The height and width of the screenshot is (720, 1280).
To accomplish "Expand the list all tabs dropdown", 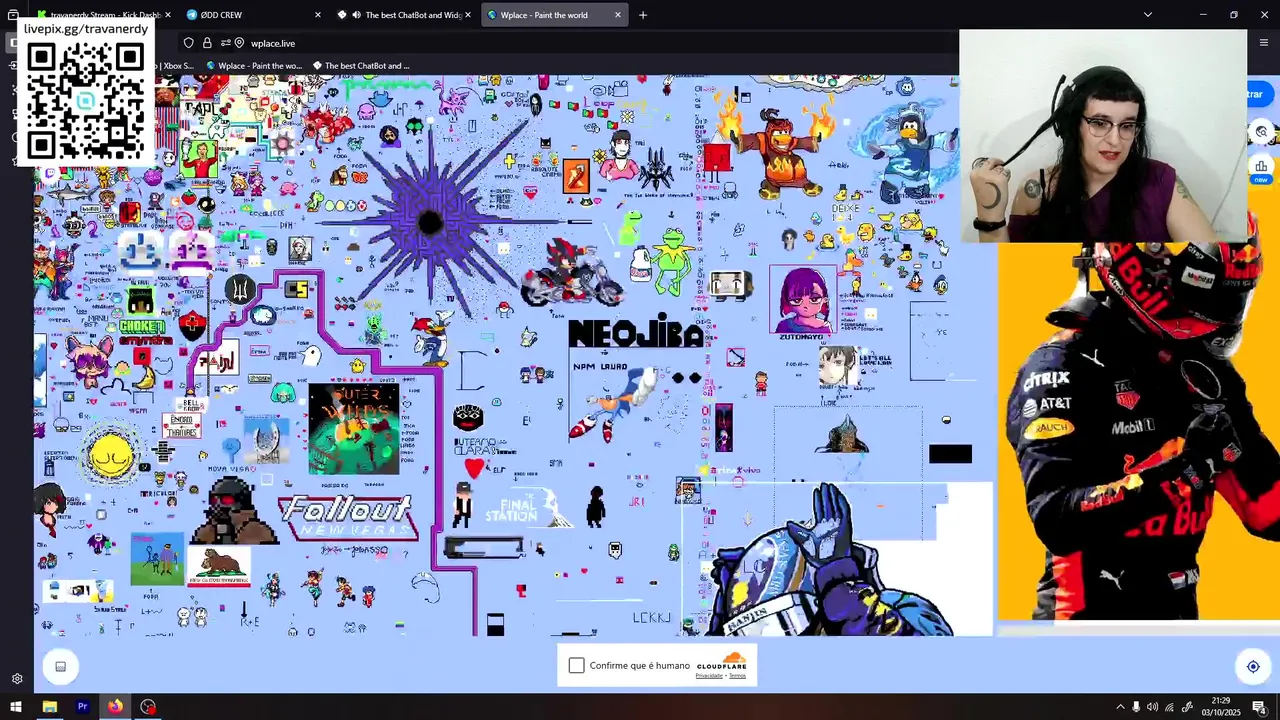I will click(x=1148, y=15).
